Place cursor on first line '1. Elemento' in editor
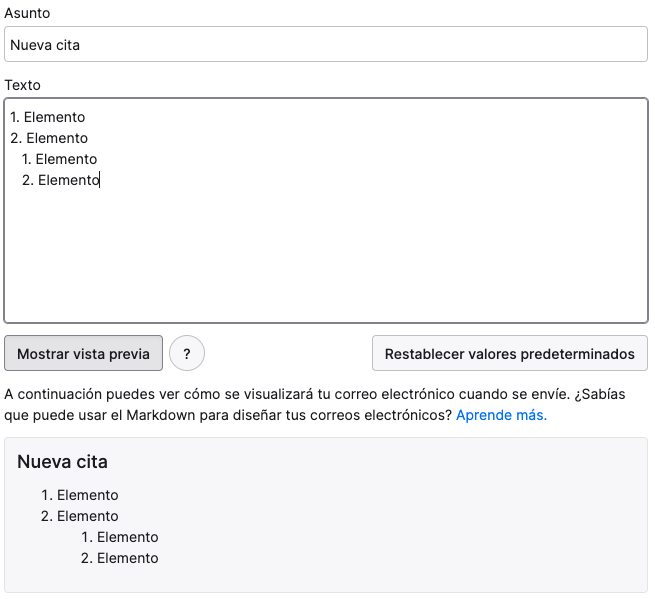The height and width of the screenshot is (599, 655). 48,117
